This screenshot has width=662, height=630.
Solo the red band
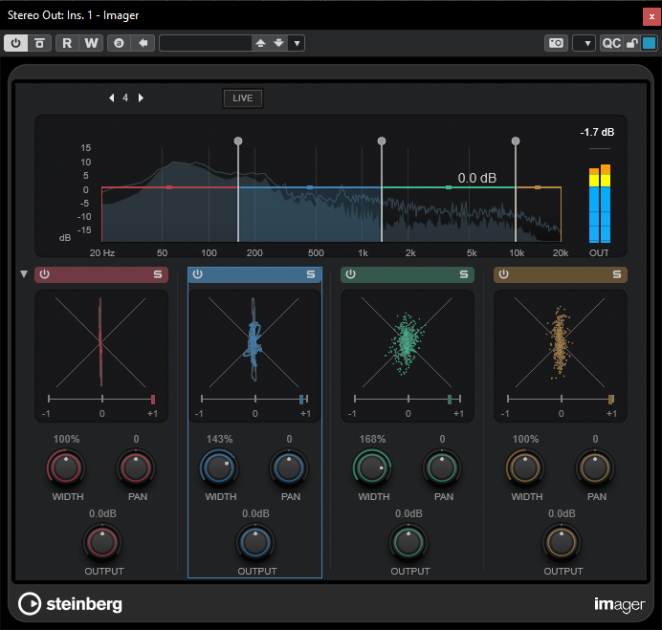157,274
